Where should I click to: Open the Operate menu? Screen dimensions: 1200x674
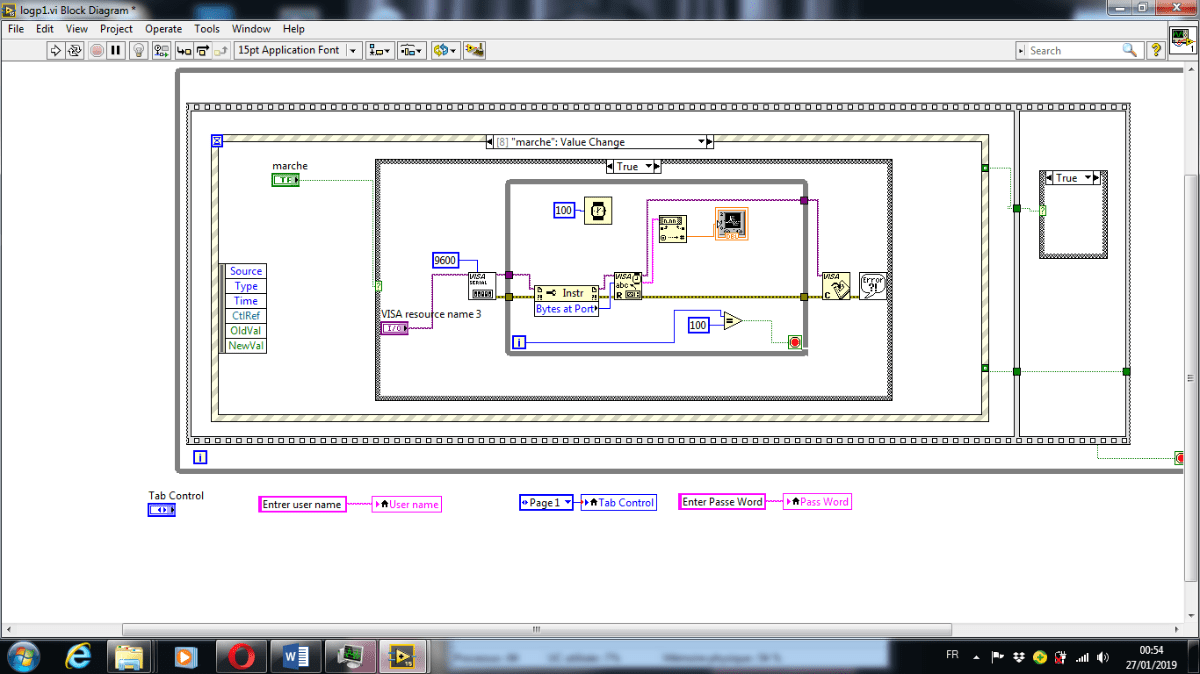(x=163, y=28)
